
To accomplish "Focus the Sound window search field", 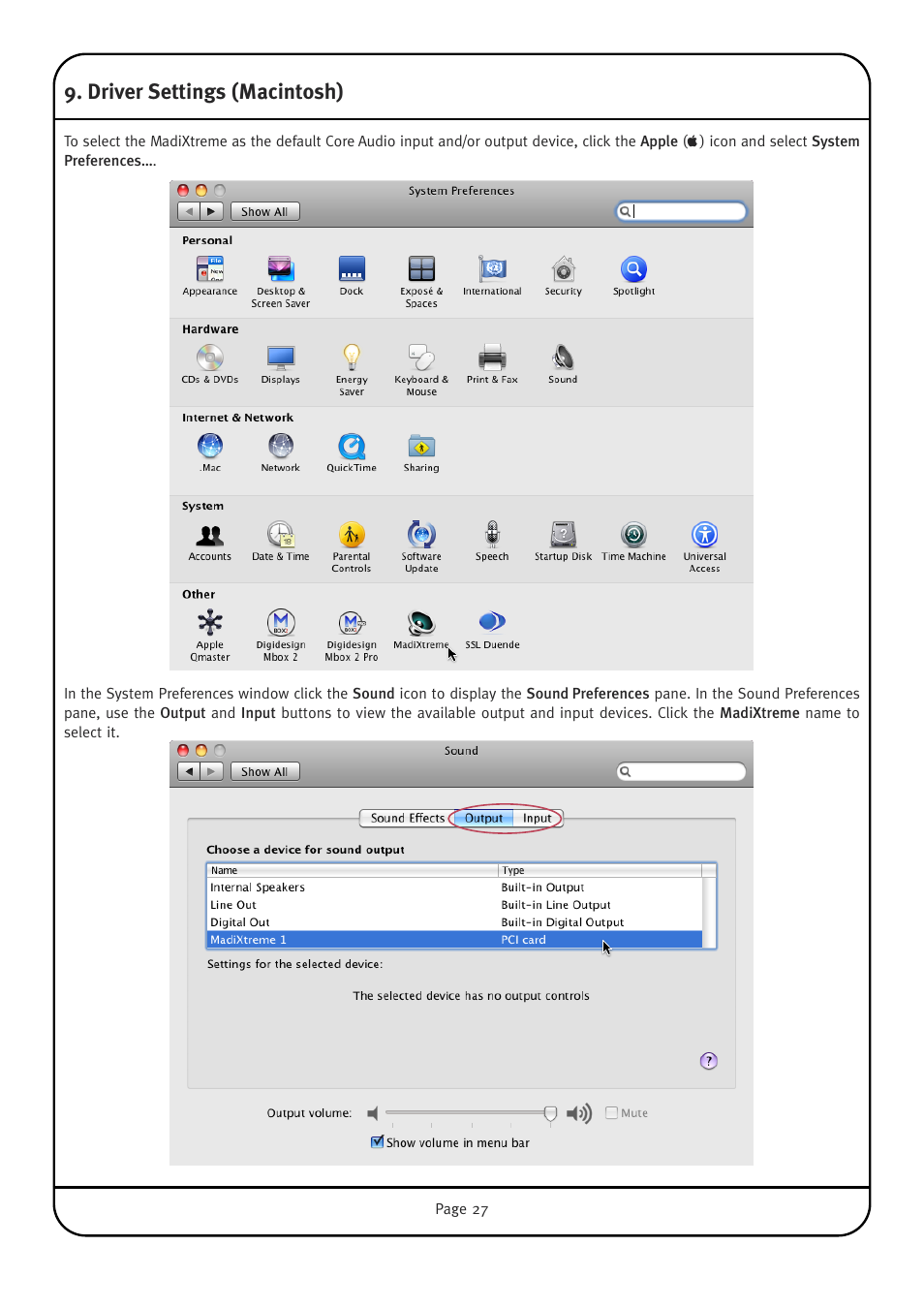I will tap(682, 771).
